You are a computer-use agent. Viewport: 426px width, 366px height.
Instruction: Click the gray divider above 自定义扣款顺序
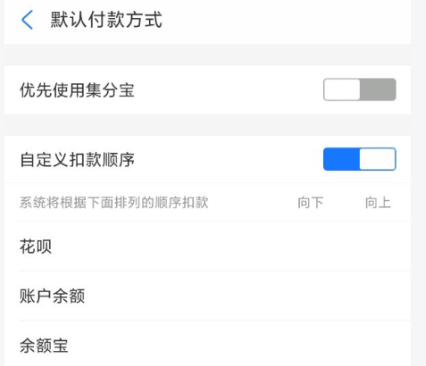pyautogui.click(x=207, y=125)
